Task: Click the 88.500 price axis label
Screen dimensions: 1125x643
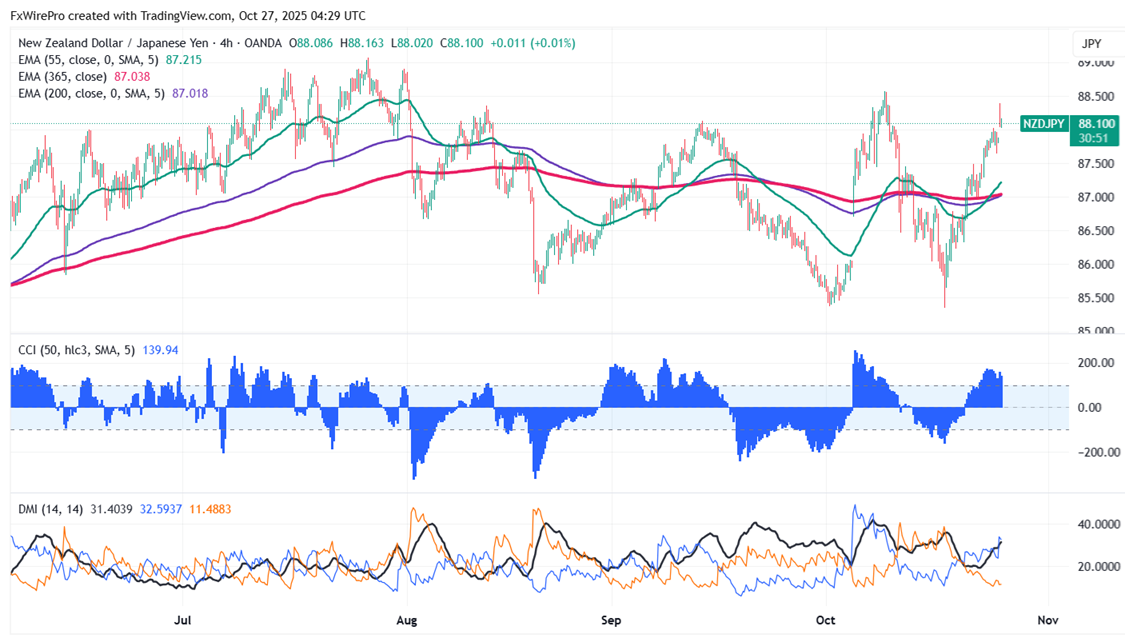Action: click(1096, 97)
